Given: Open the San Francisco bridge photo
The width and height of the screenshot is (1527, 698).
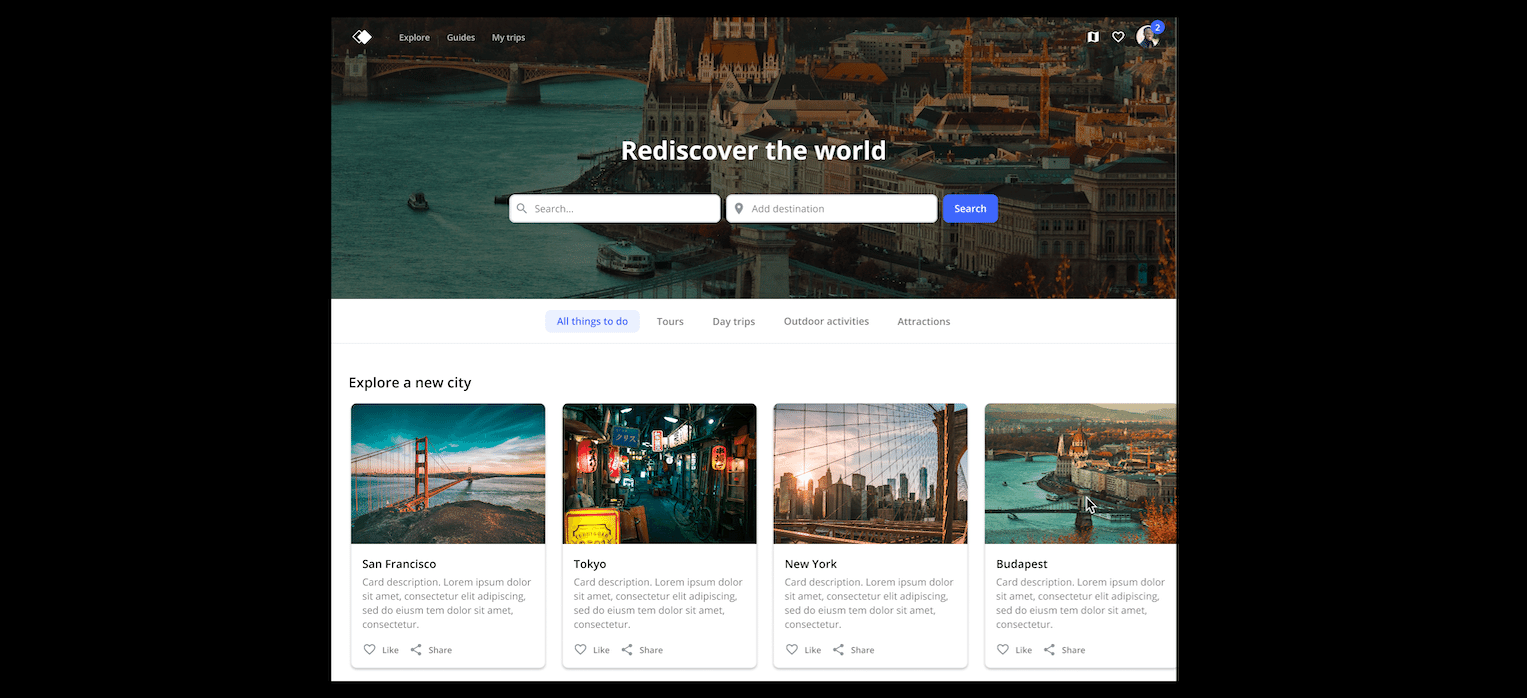Looking at the screenshot, I should pos(448,474).
